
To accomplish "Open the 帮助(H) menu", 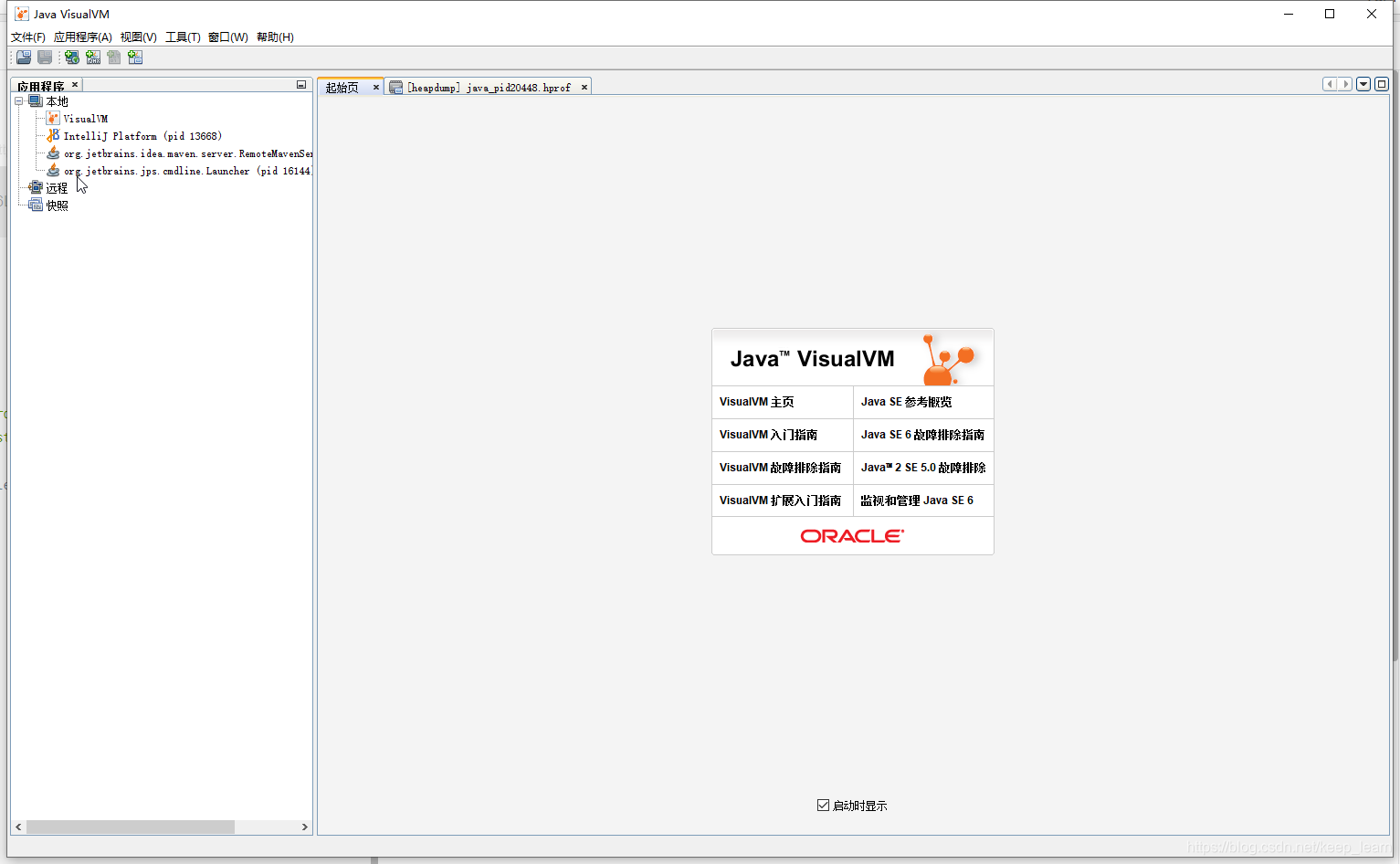I will pyautogui.click(x=275, y=37).
